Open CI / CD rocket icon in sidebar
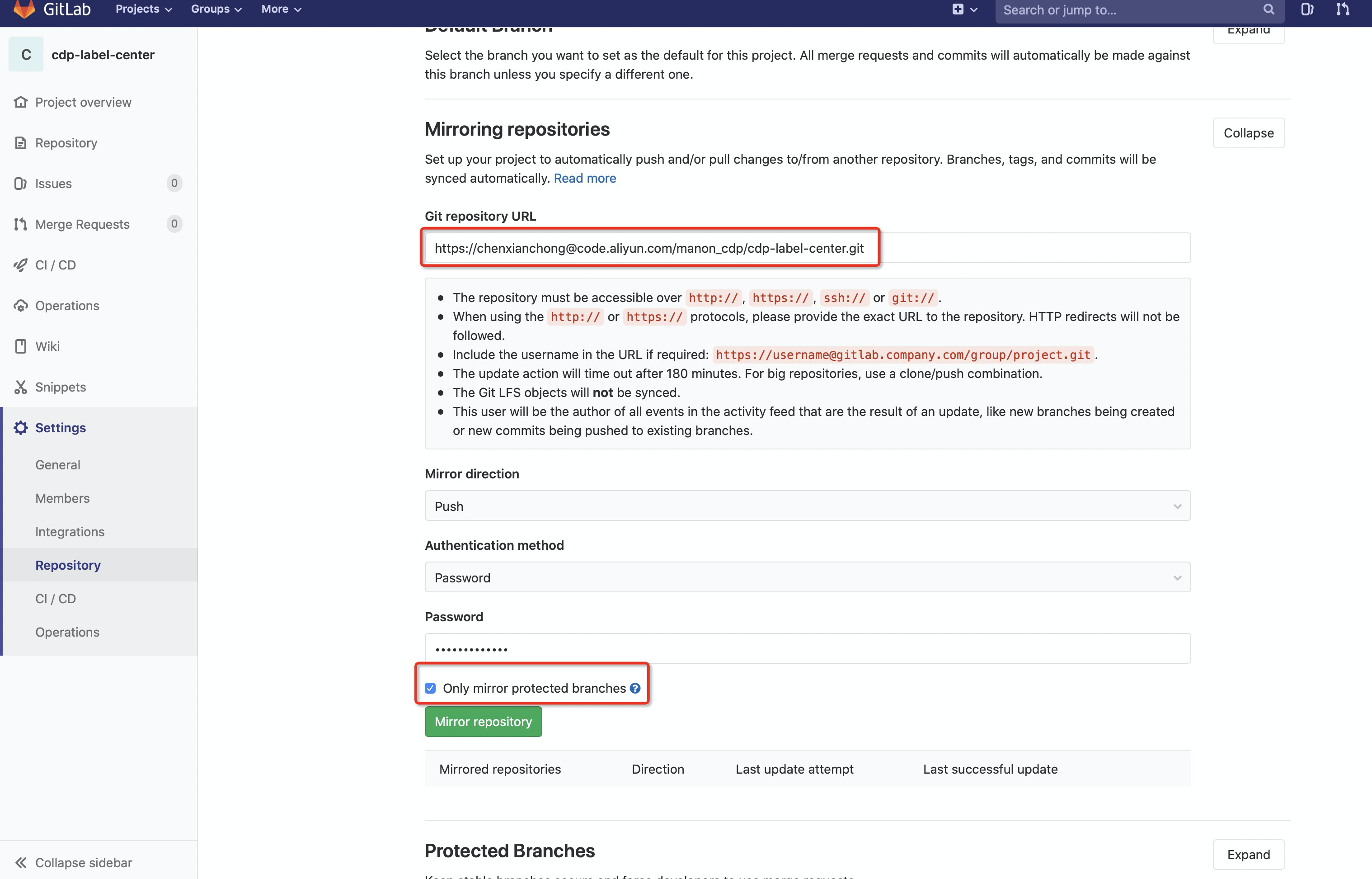The image size is (1372, 879). pos(21,265)
